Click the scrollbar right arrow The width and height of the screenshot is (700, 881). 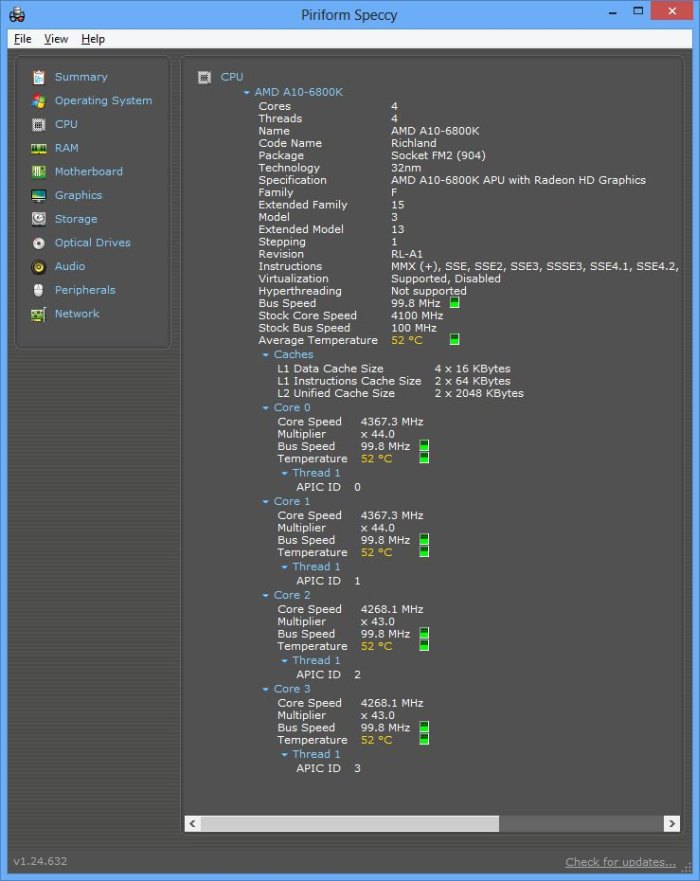(x=672, y=824)
